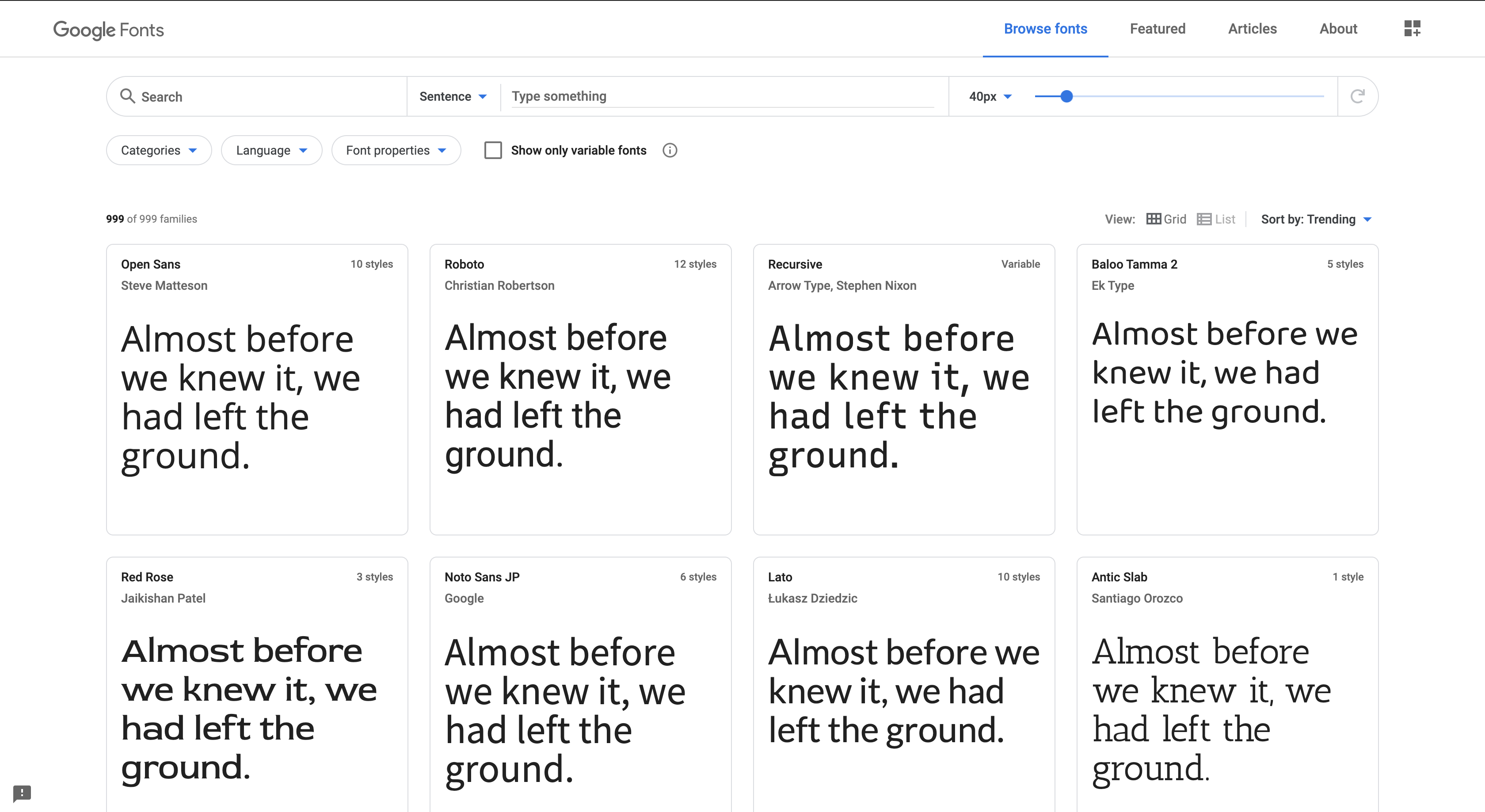This screenshot has height=812, width=1485.
Task: Expand the Categories filter dropdown
Action: [159, 150]
